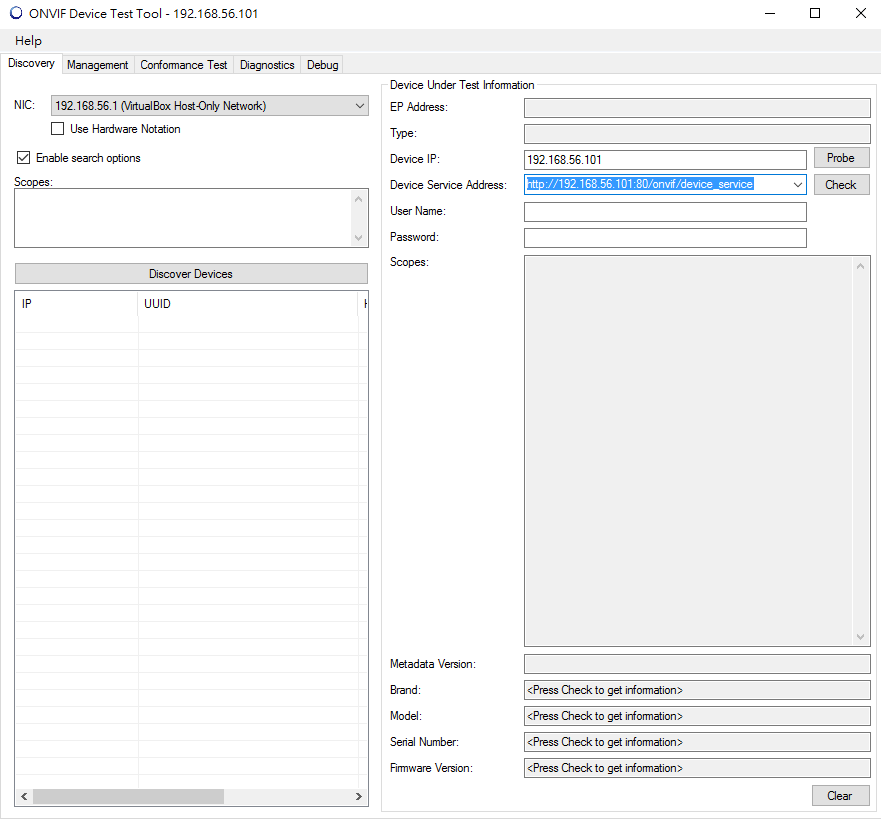The height and width of the screenshot is (819, 881).
Task: Click the Firmware Version information field
Action: point(697,768)
